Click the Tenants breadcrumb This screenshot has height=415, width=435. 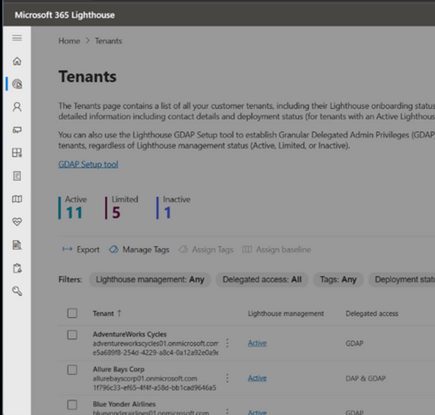coord(108,41)
